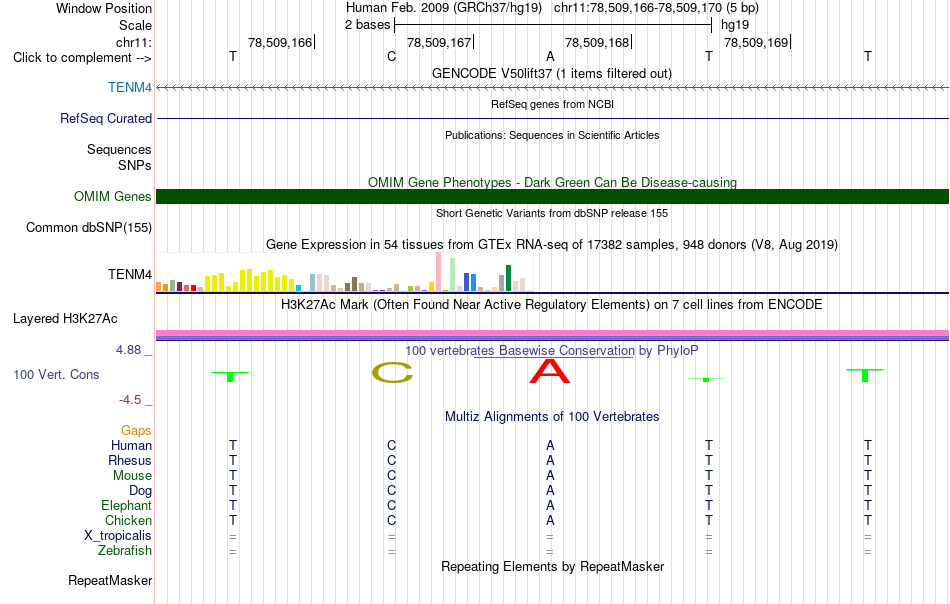Viewport: 950px width, 604px height.
Task: Open the 'RefSeq genes from NCBI' title
Action: tap(553, 104)
